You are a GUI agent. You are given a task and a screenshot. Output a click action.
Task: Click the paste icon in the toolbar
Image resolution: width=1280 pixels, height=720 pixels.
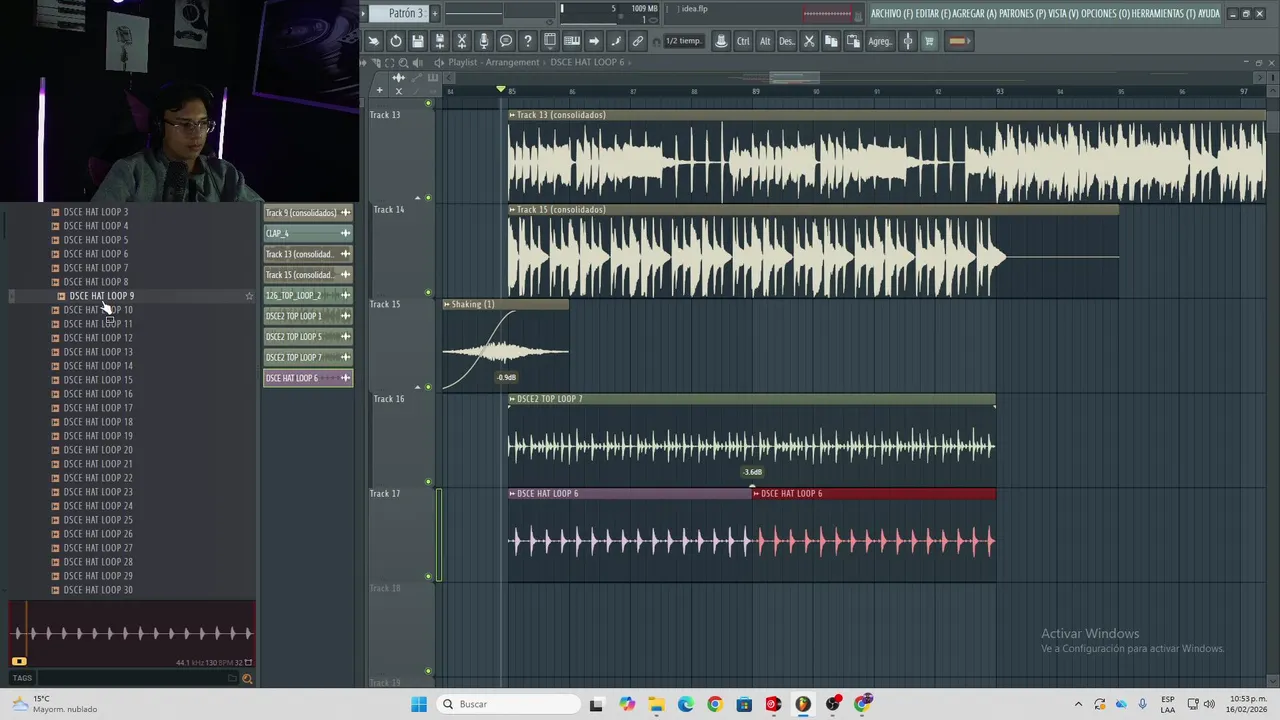(x=853, y=41)
